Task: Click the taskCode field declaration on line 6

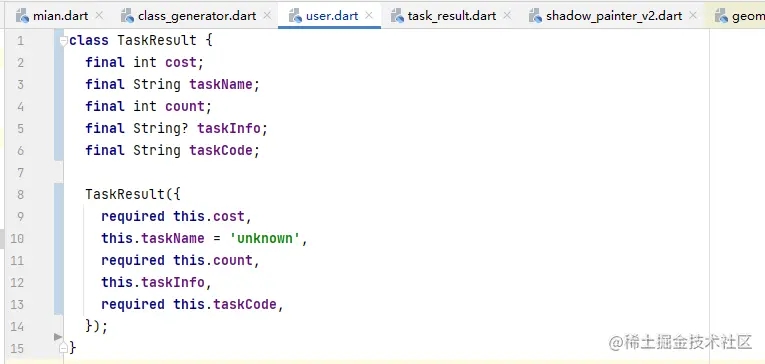Action: [221, 150]
